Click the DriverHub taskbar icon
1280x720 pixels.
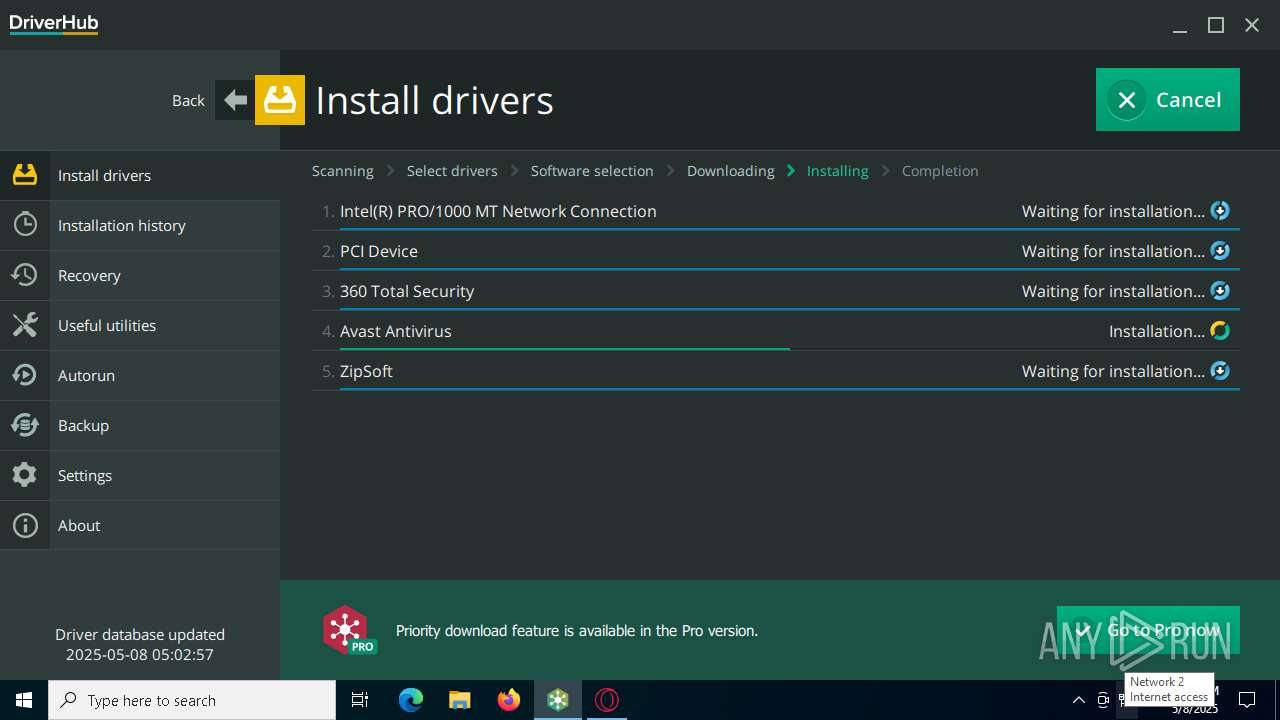click(558, 700)
